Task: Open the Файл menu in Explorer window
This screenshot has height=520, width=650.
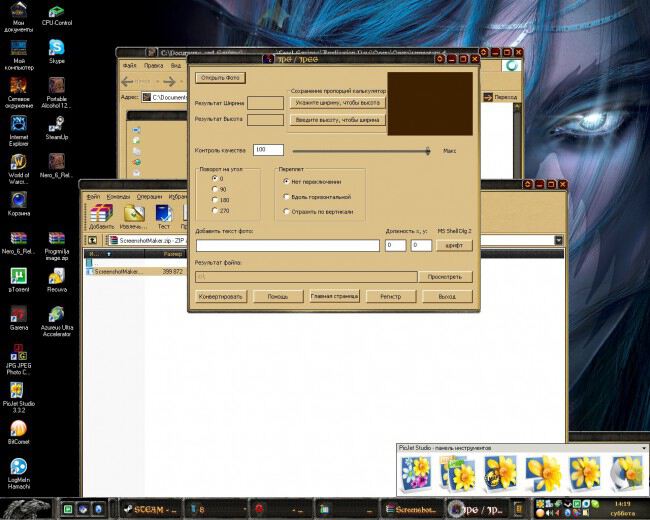Action: point(130,66)
